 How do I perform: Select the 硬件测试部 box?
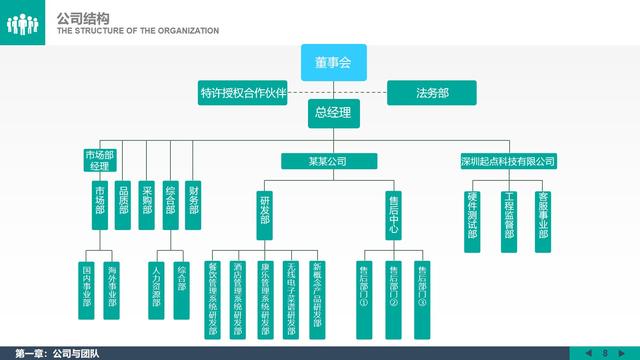(x=472, y=222)
